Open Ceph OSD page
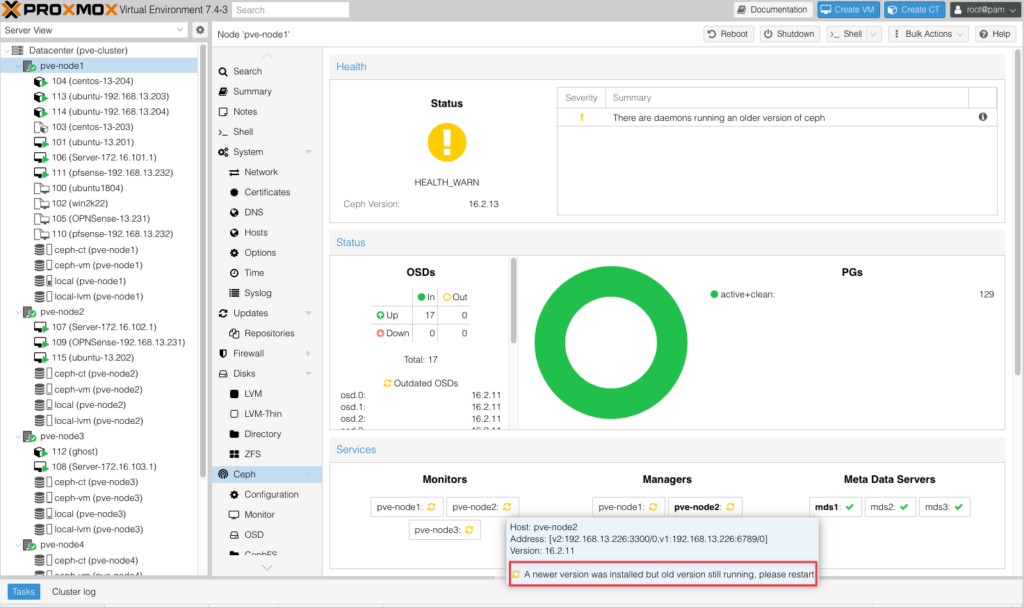 point(253,535)
